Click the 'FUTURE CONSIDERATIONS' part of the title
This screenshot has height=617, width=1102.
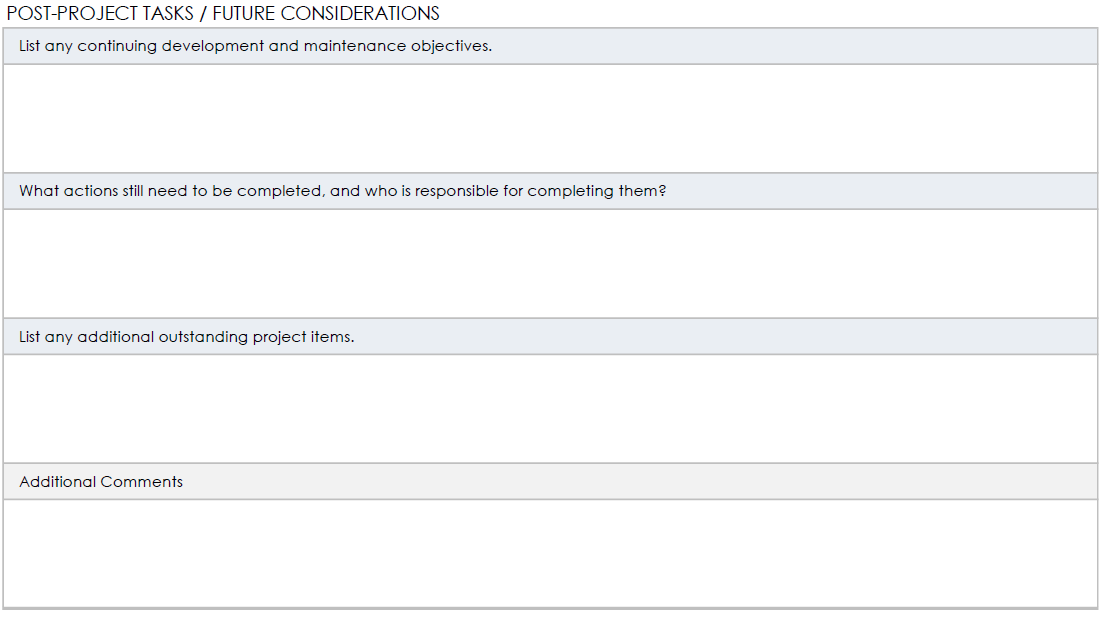pos(326,13)
